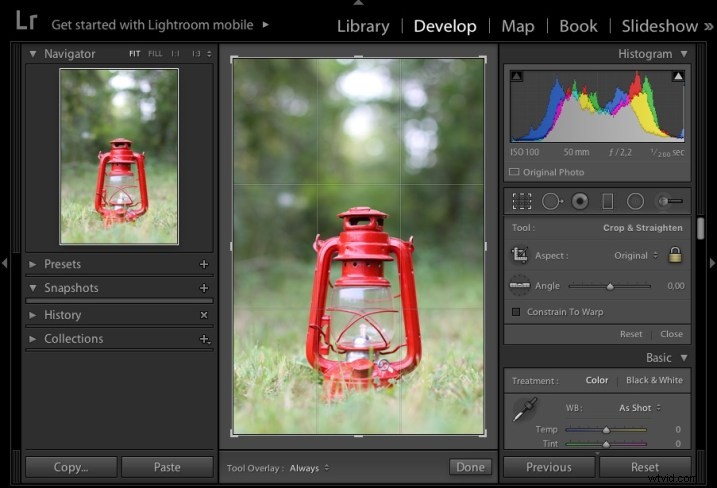
Task: Click the Tint slider handle
Action: tap(606, 444)
